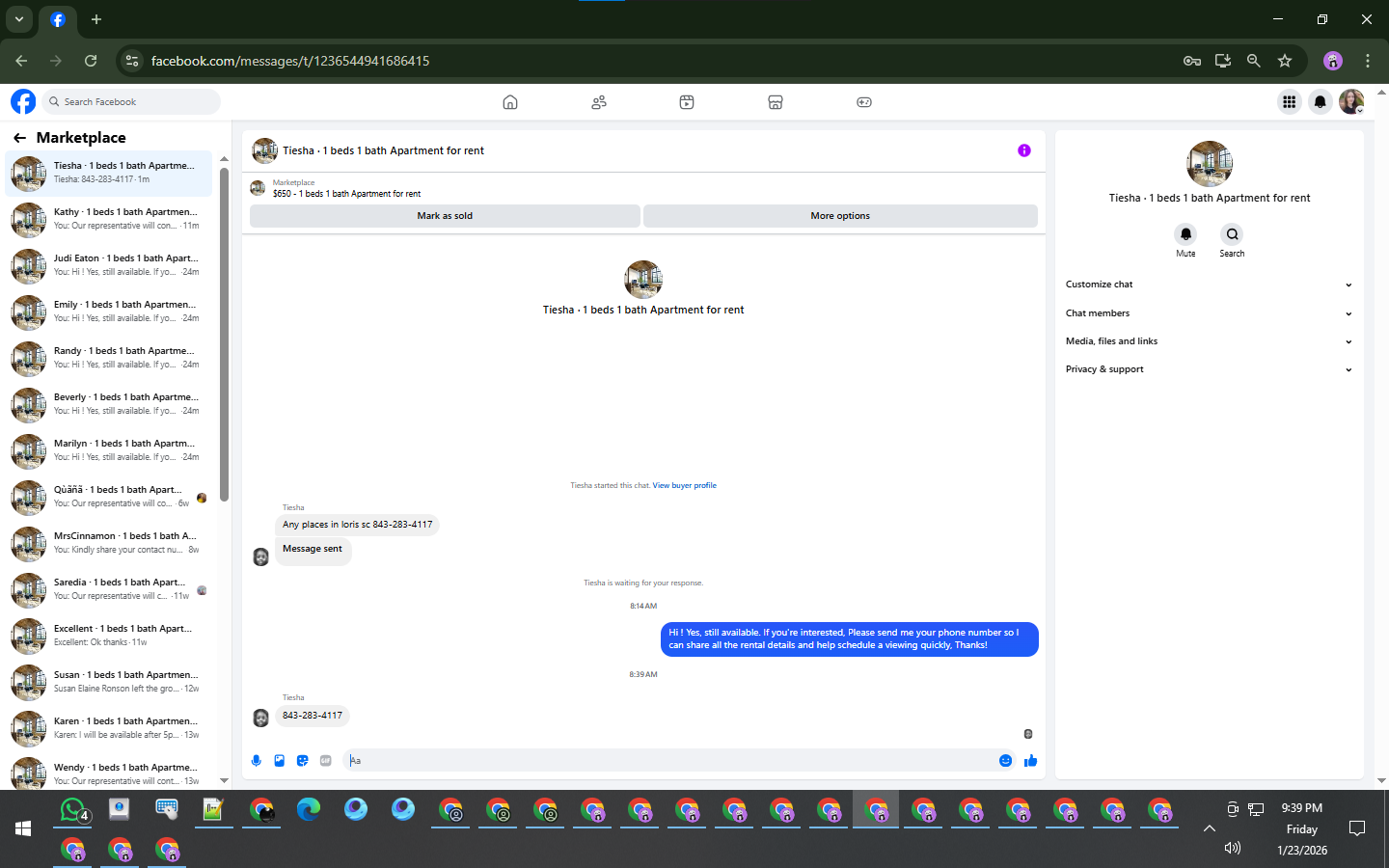Open the Facebook Home icon
This screenshot has width=1389, height=868.
tap(510, 102)
